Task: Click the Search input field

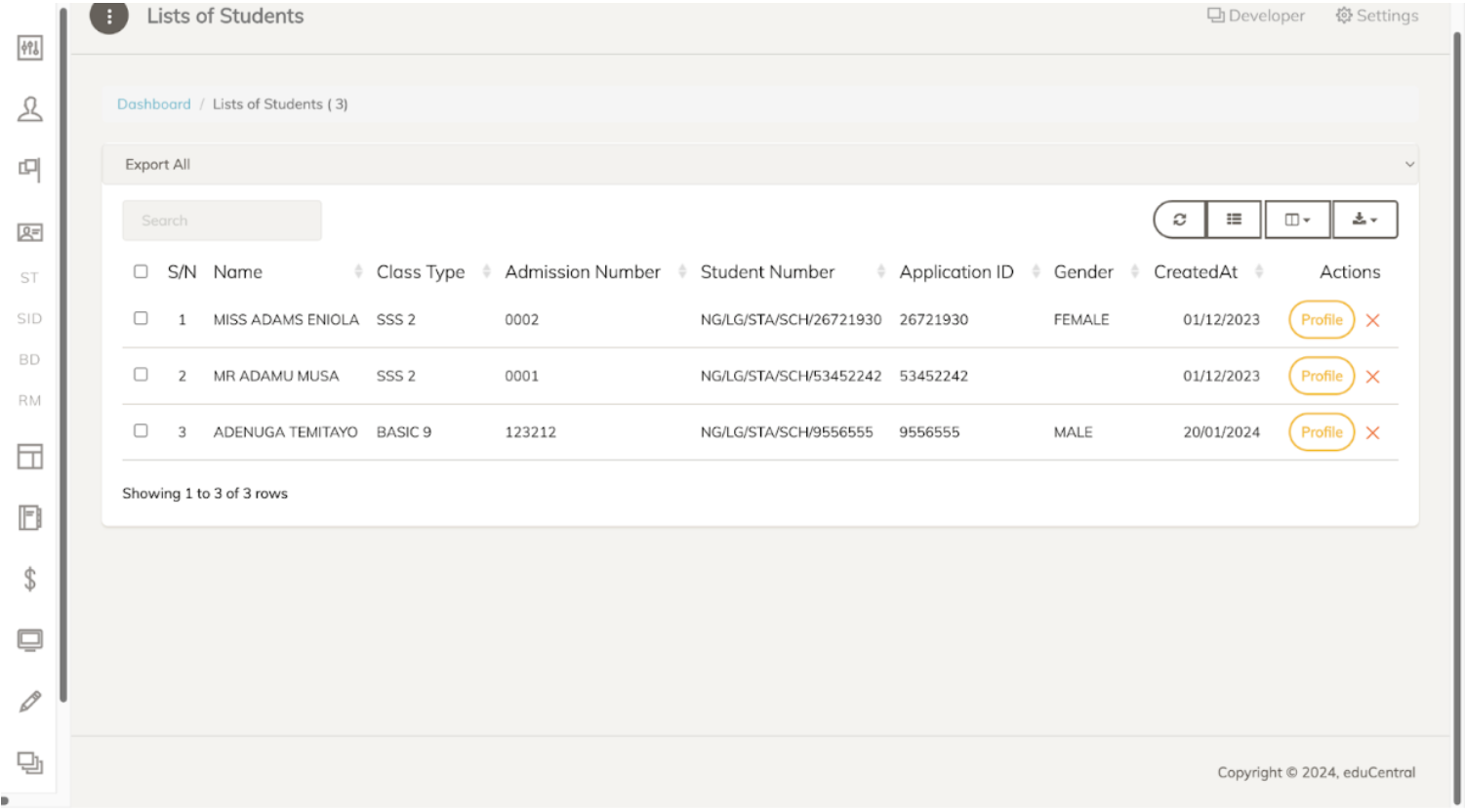Action: tap(222, 221)
